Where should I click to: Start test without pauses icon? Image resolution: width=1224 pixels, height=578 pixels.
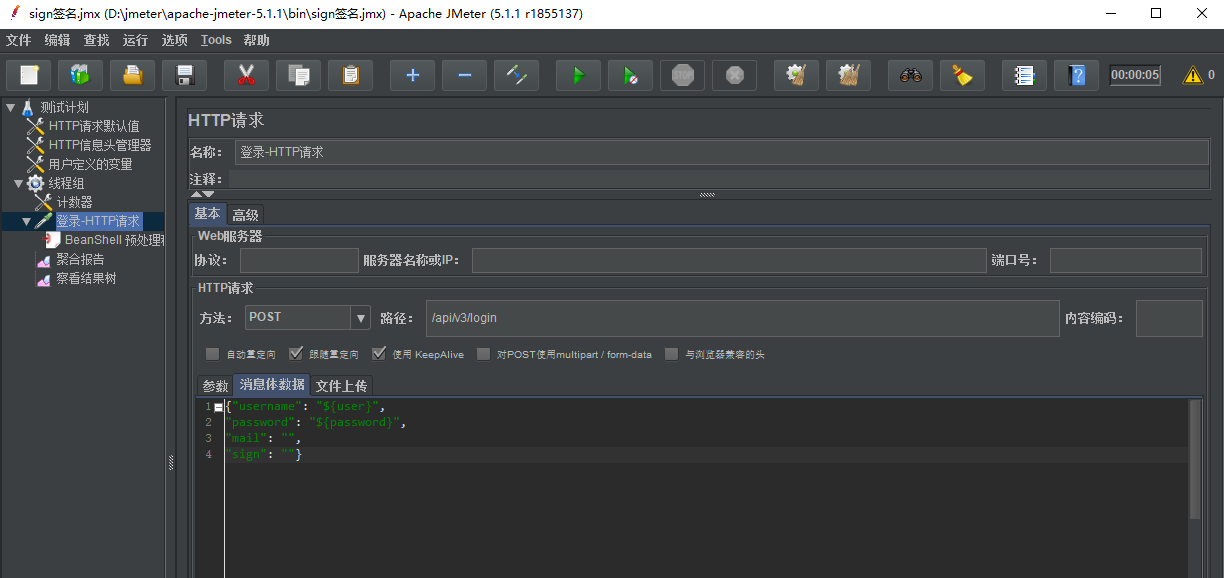630,75
